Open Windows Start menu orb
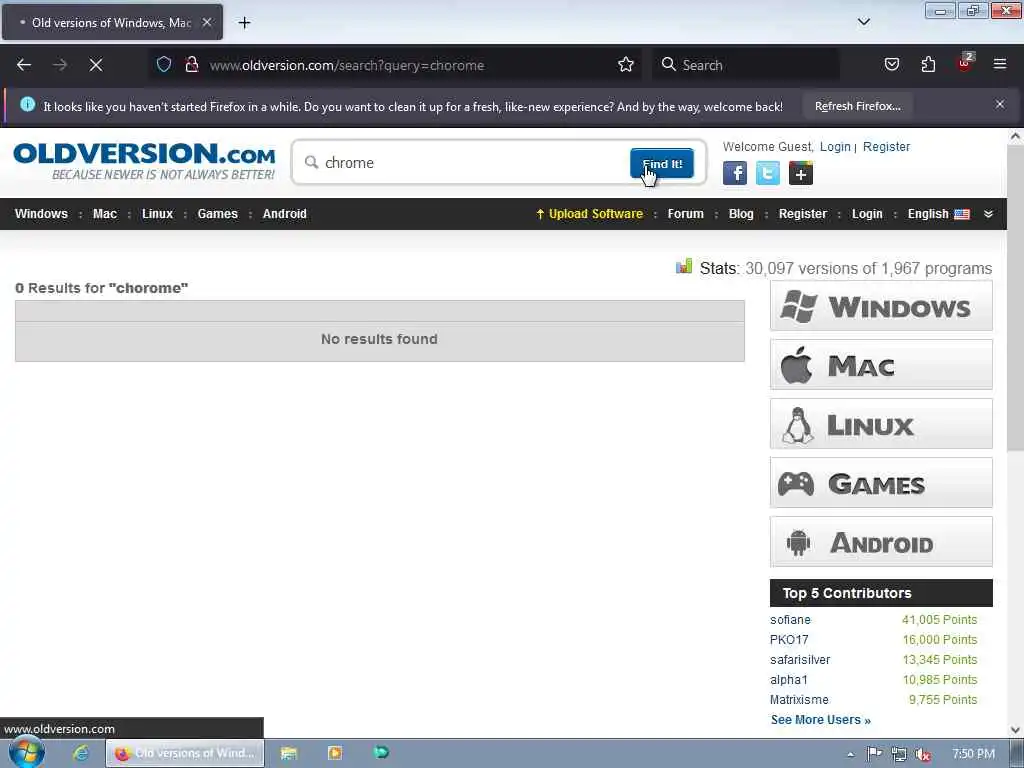1024x768 pixels. [26, 753]
